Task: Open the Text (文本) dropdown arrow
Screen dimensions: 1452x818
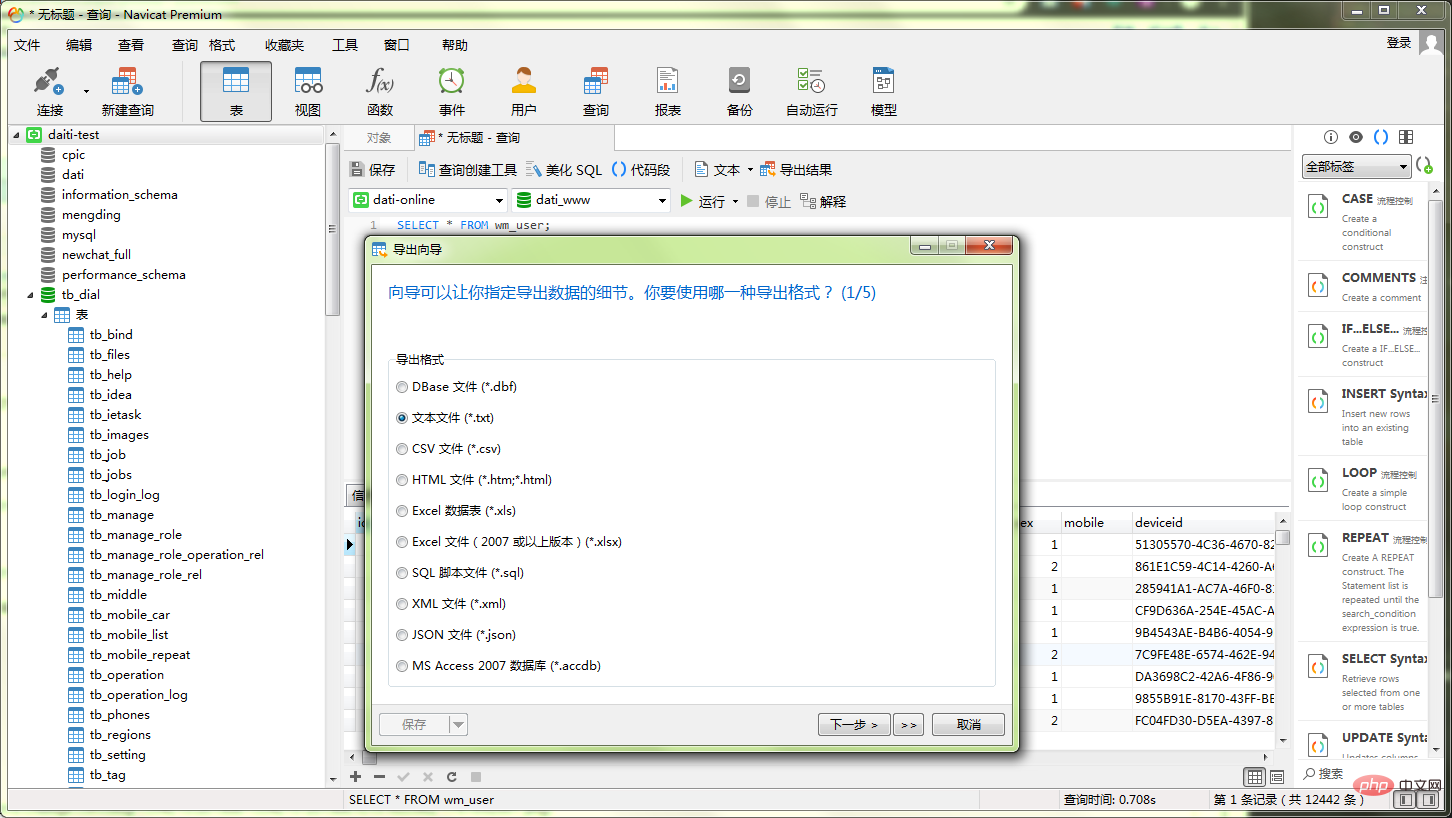Action: [x=750, y=170]
